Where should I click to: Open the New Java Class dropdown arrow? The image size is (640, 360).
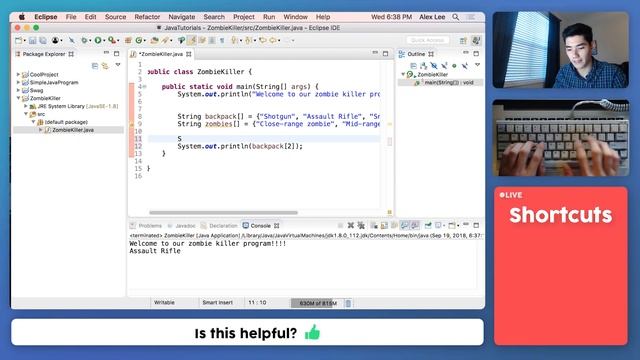145,41
